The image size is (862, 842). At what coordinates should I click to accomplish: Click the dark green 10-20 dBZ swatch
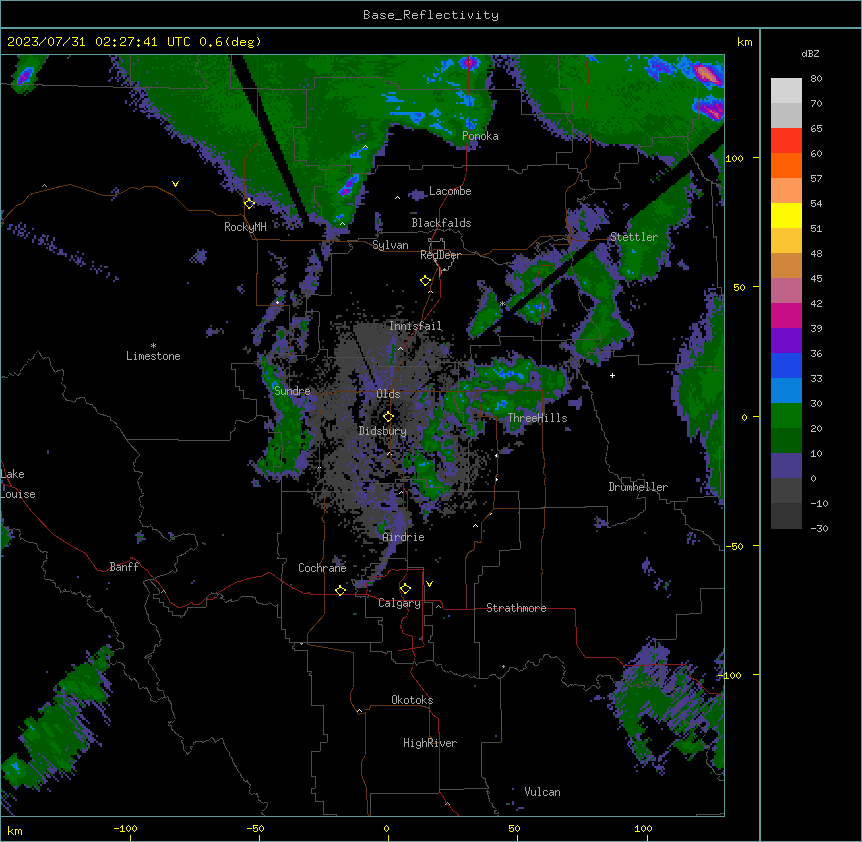[x=786, y=441]
